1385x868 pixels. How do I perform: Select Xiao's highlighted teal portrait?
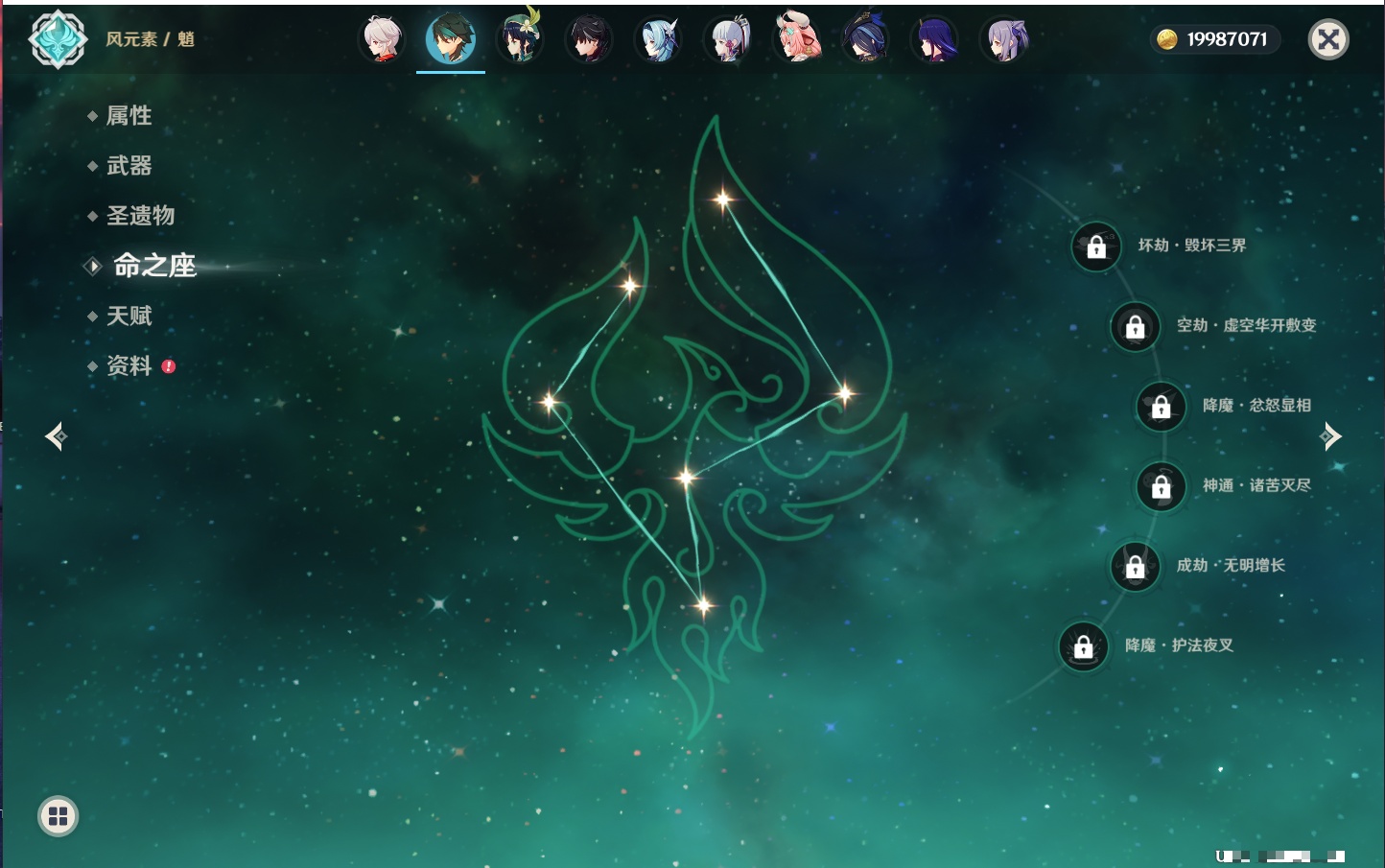(x=451, y=39)
